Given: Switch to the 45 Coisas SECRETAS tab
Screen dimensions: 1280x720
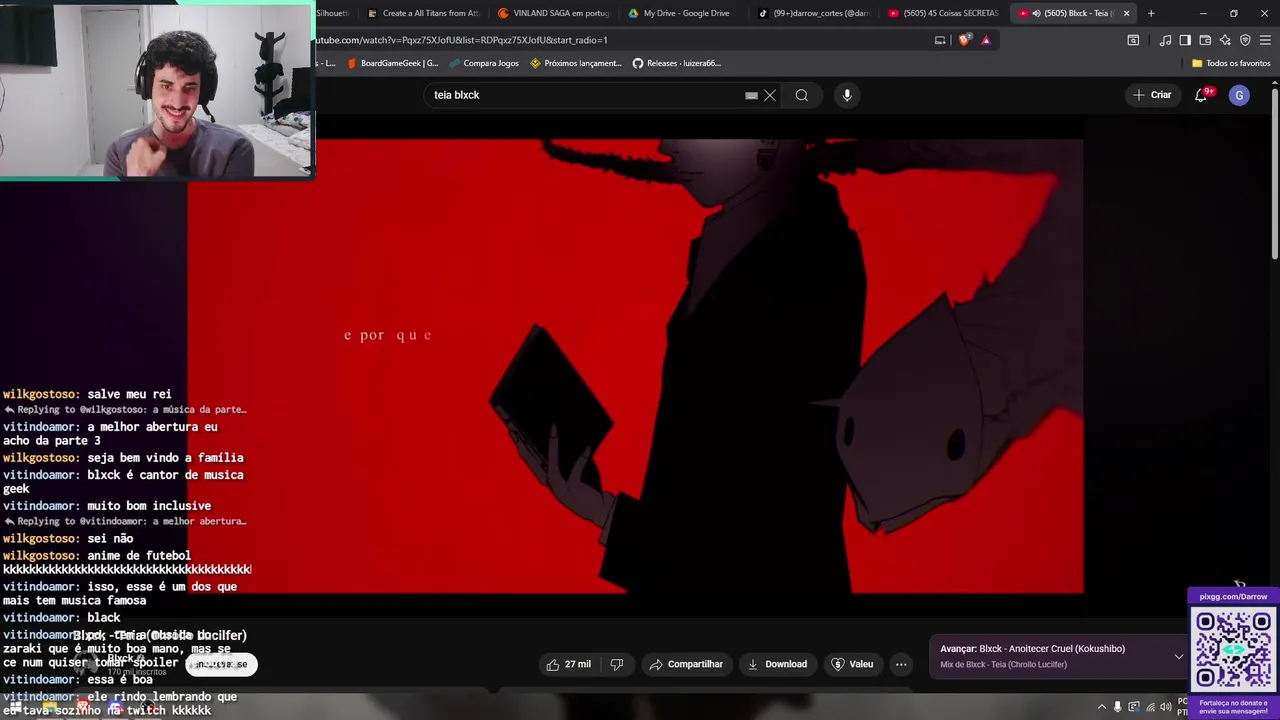Looking at the screenshot, I should [x=943, y=13].
